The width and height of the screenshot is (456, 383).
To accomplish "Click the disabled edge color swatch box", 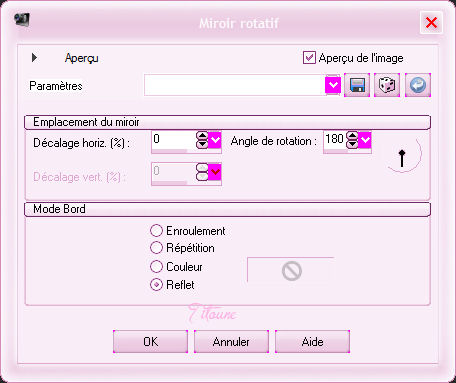I will (291, 270).
